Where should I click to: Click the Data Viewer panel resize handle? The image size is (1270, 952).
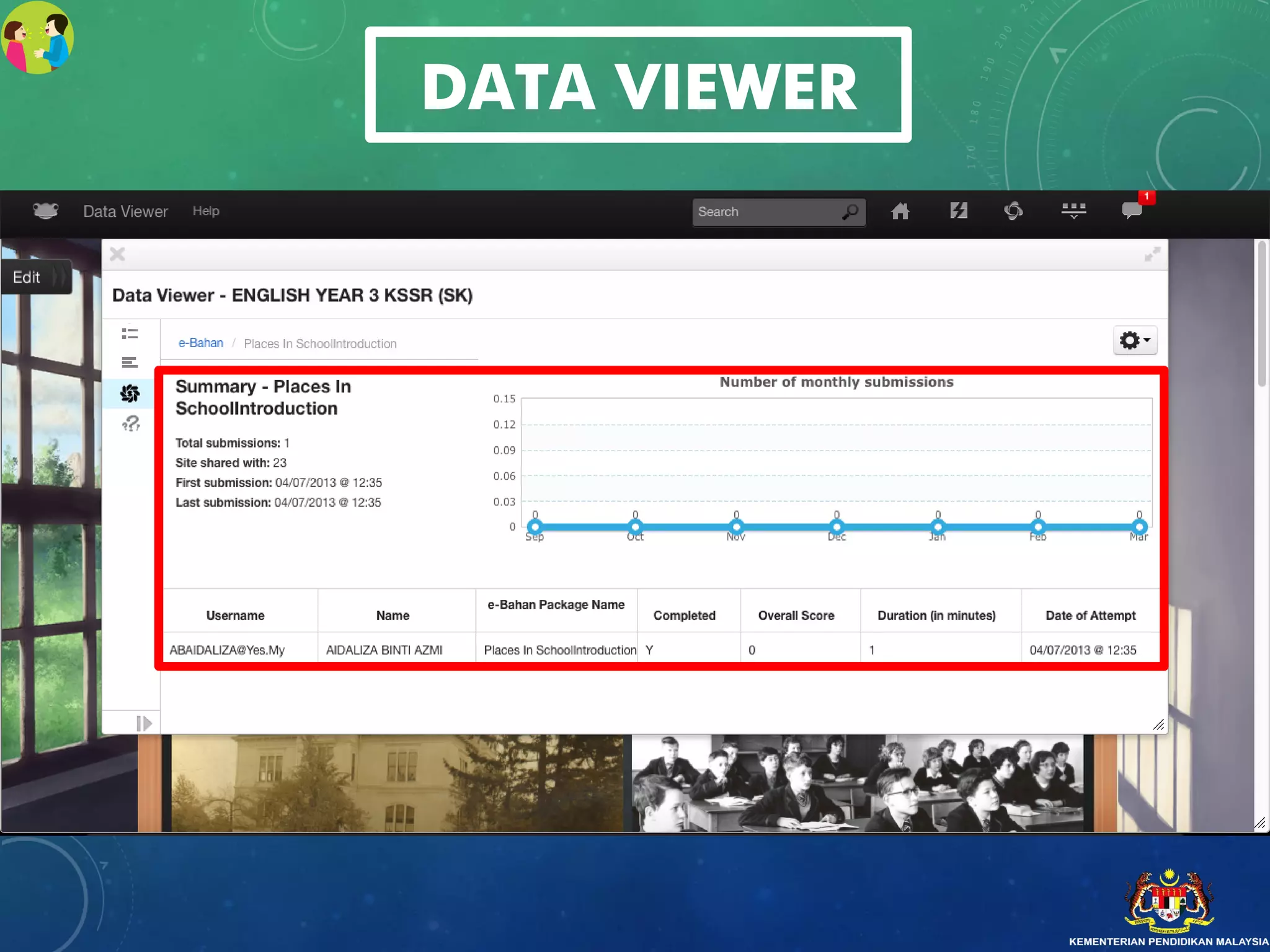click(x=1158, y=725)
